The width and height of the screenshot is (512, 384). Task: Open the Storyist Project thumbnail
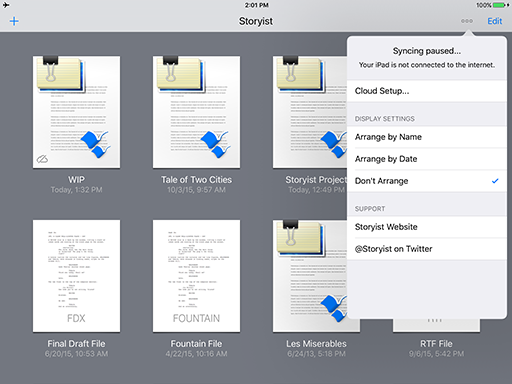click(310, 112)
